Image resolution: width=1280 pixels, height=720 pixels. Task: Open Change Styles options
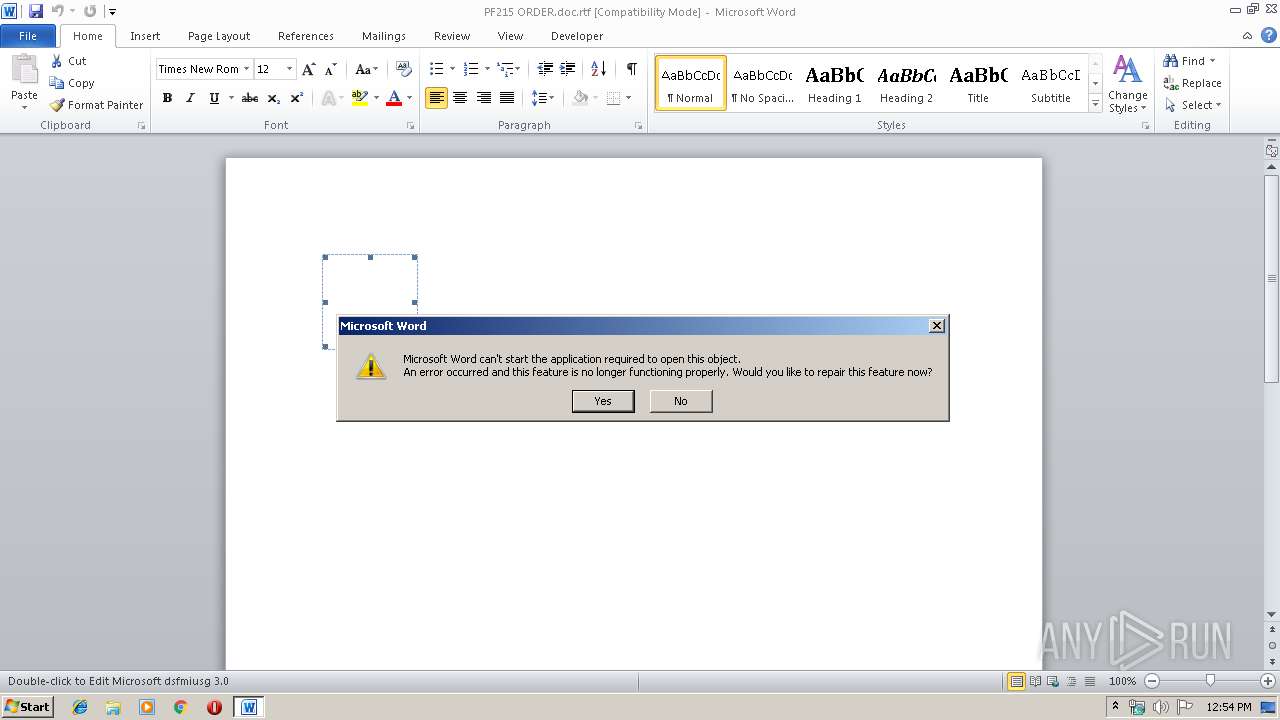[x=1127, y=85]
